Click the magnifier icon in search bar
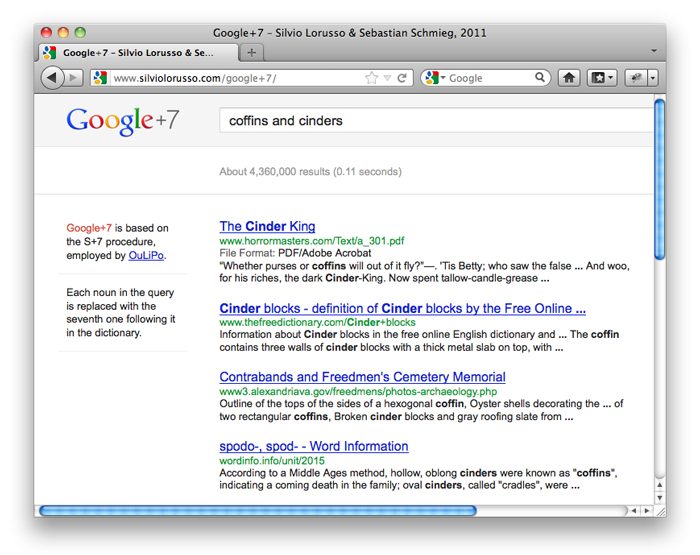This screenshot has height=555, width=700. [540, 78]
